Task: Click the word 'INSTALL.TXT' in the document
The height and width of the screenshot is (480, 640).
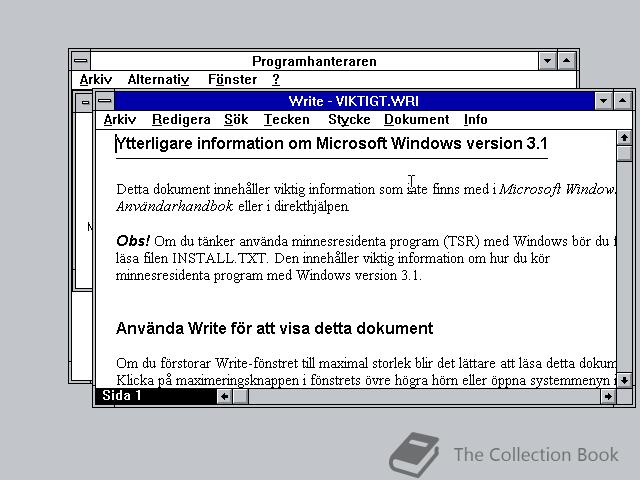Action: 220,258
